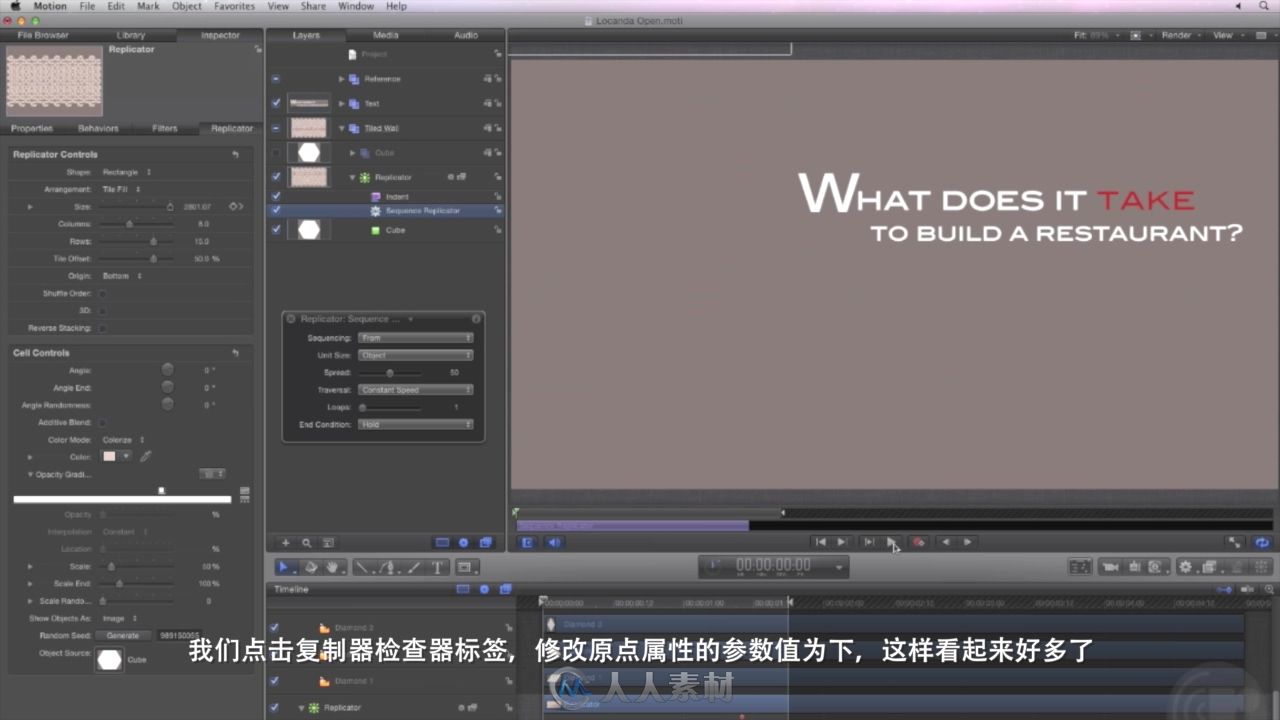This screenshot has width=1280, height=720.
Task: Open Unit Size dropdown in HUD
Action: point(415,355)
